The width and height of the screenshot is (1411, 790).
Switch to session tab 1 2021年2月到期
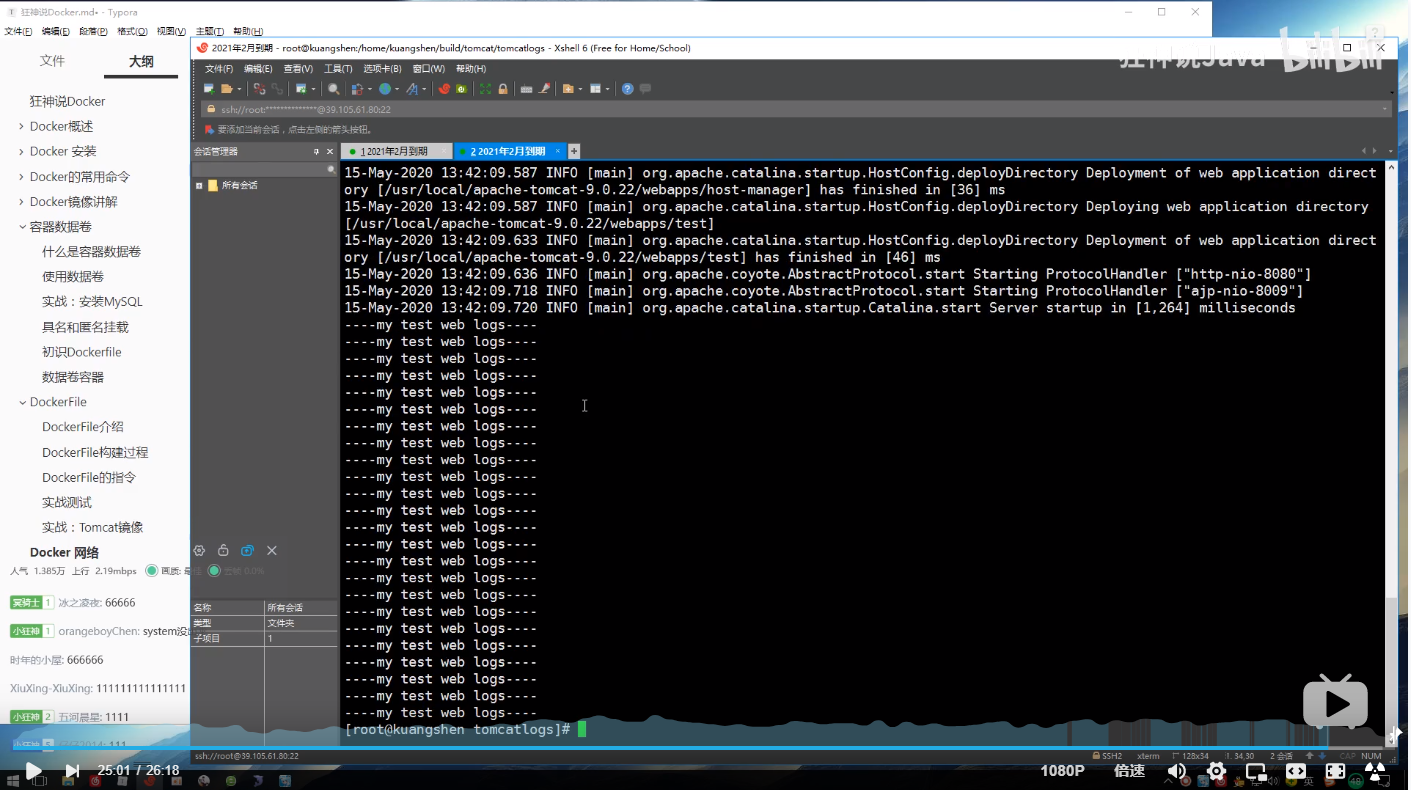395,151
